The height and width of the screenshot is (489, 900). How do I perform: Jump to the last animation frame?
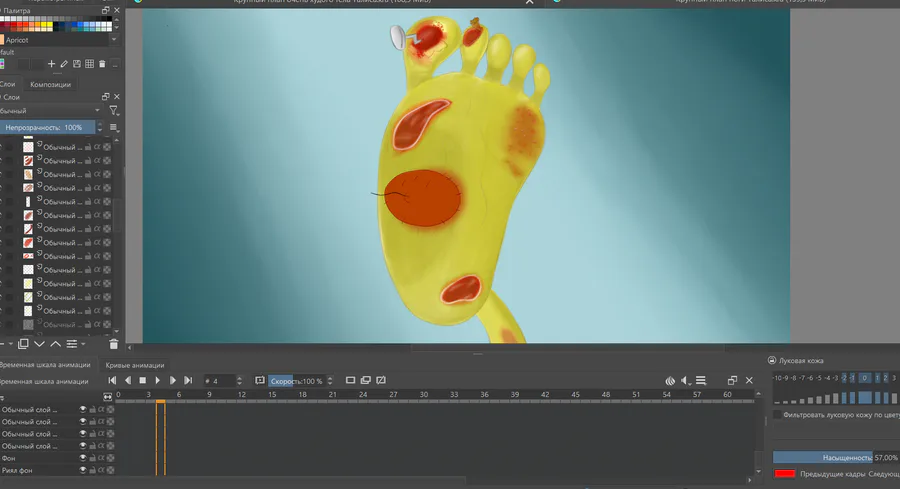click(x=188, y=380)
